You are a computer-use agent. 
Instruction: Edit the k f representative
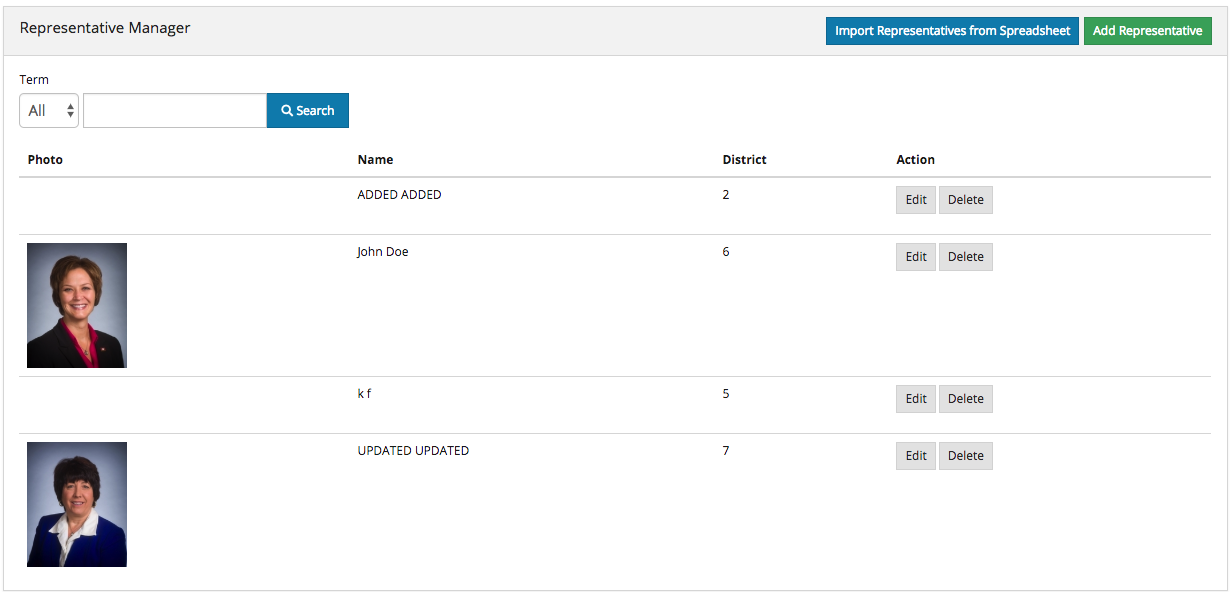tap(916, 399)
